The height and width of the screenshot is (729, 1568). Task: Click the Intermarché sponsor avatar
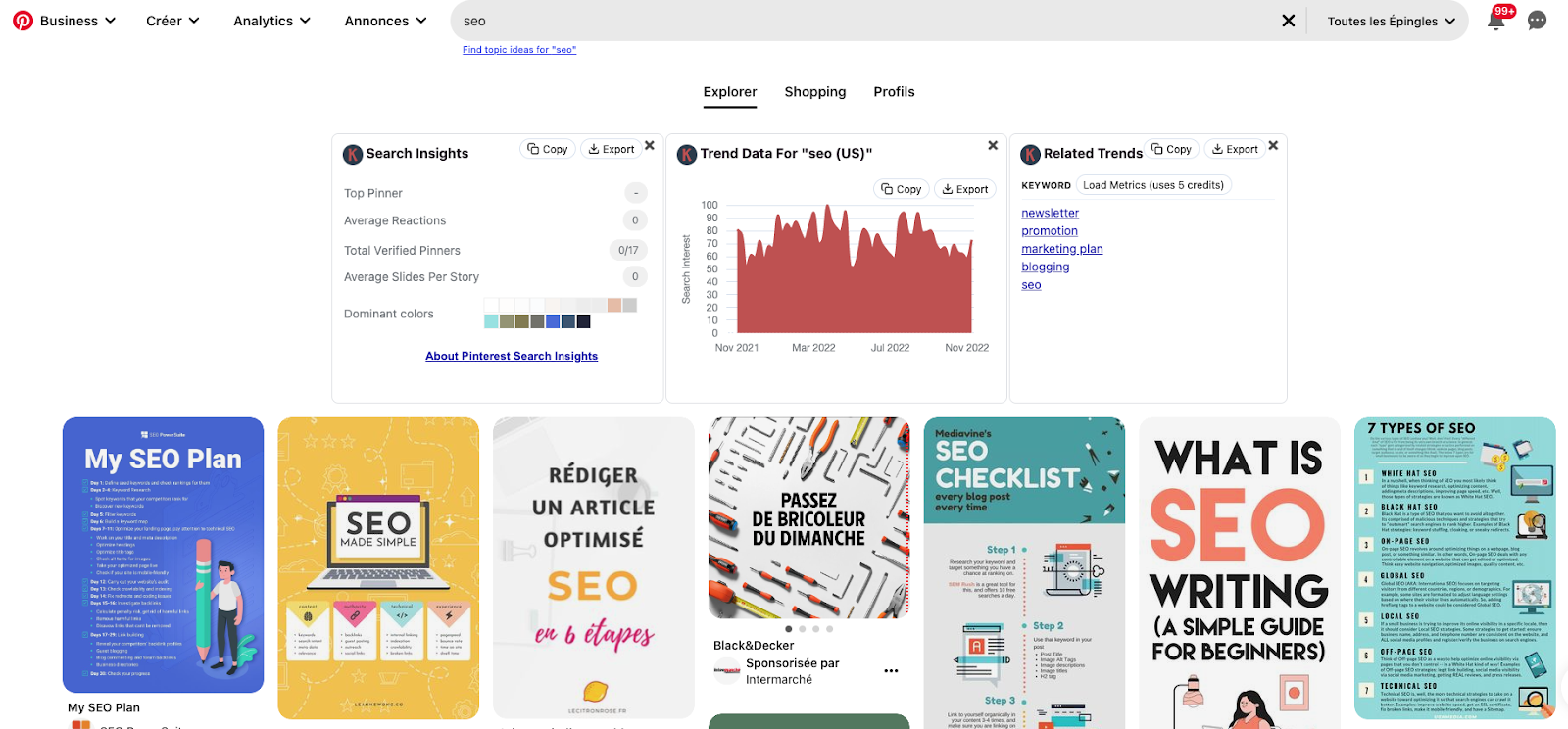point(727,671)
